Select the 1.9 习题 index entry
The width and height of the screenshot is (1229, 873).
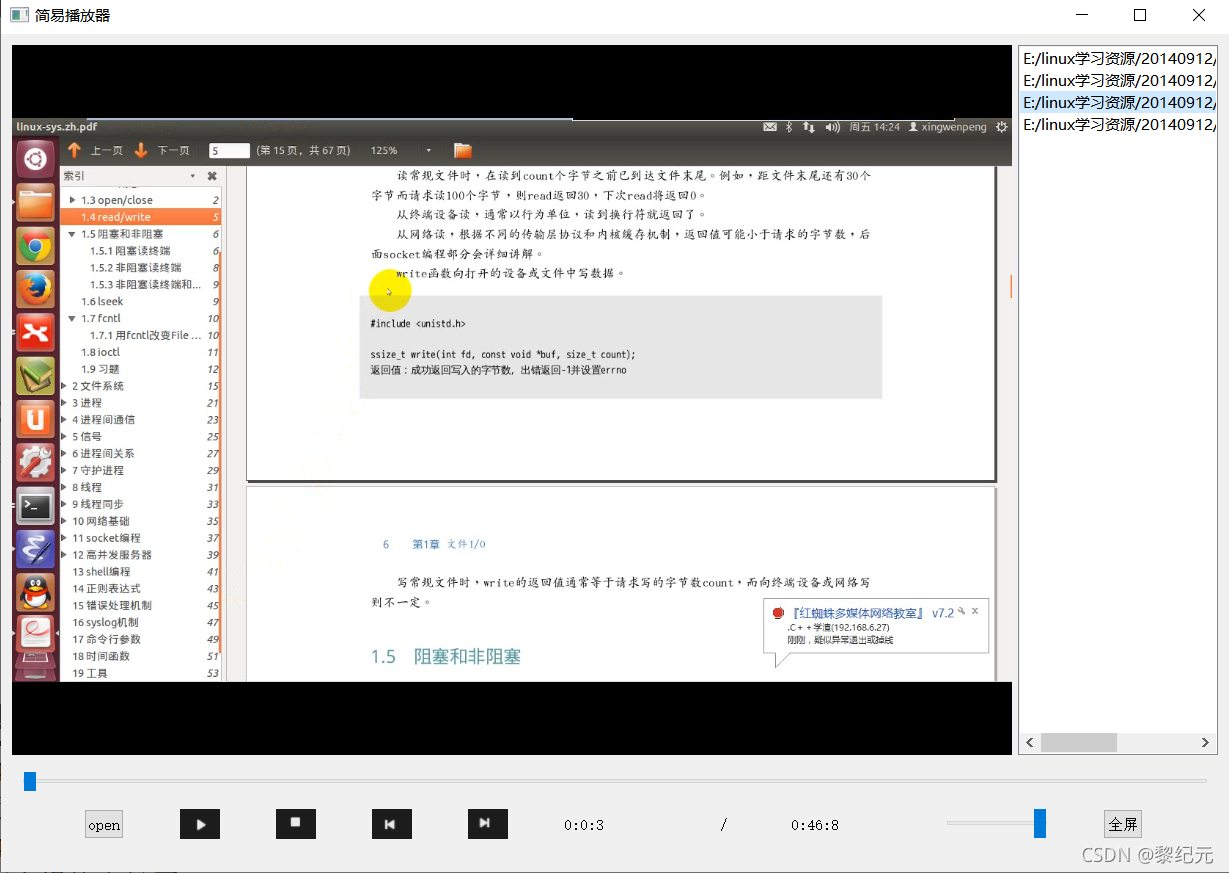100,369
